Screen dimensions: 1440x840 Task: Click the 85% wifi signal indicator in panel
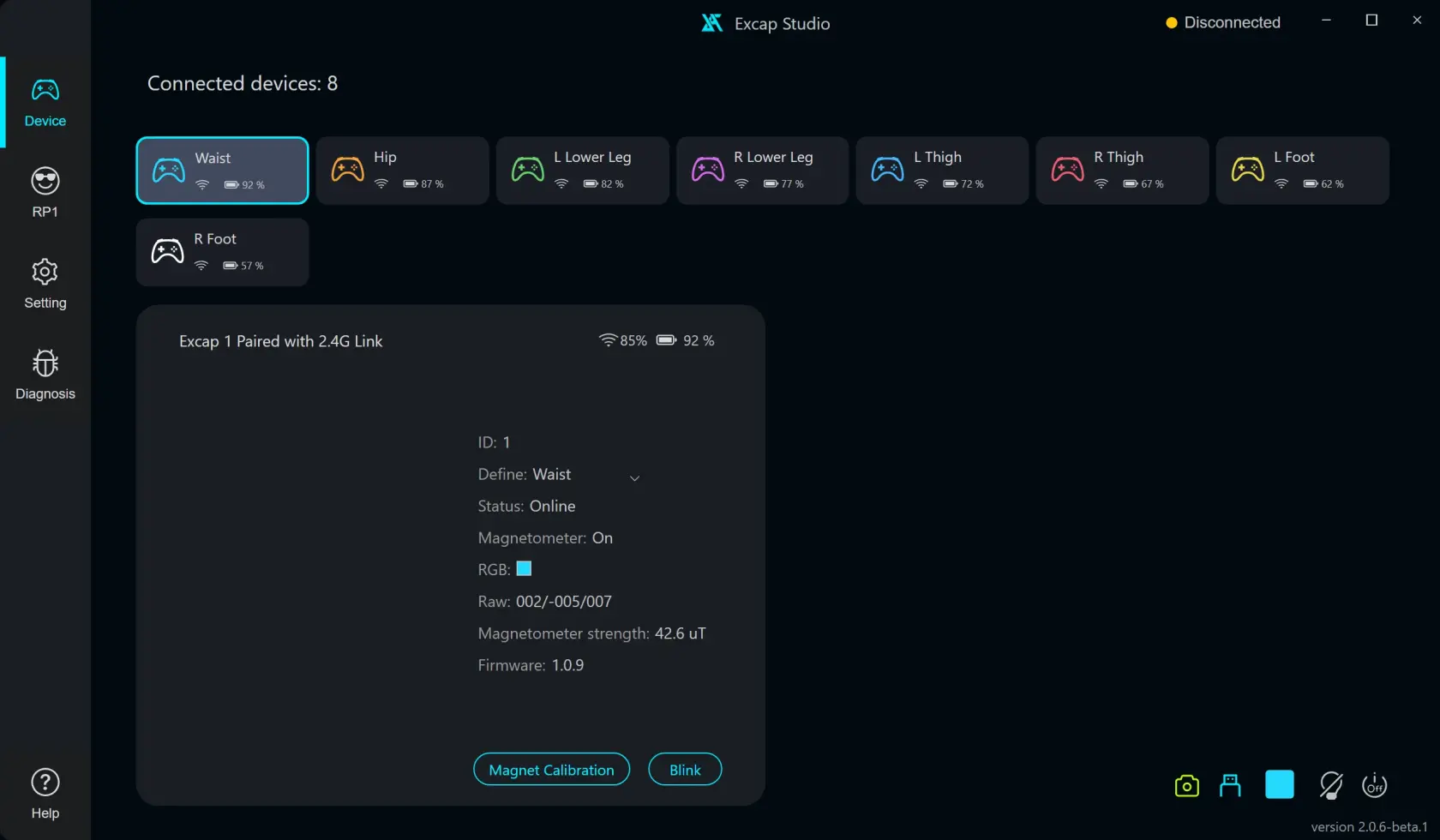coord(622,340)
